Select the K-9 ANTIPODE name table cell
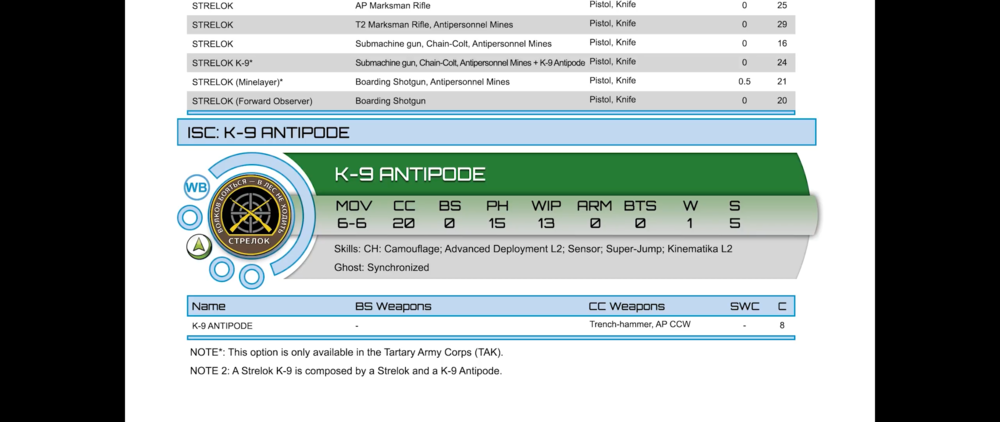Image resolution: width=1000 pixels, height=422 pixels. pyautogui.click(x=222, y=326)
